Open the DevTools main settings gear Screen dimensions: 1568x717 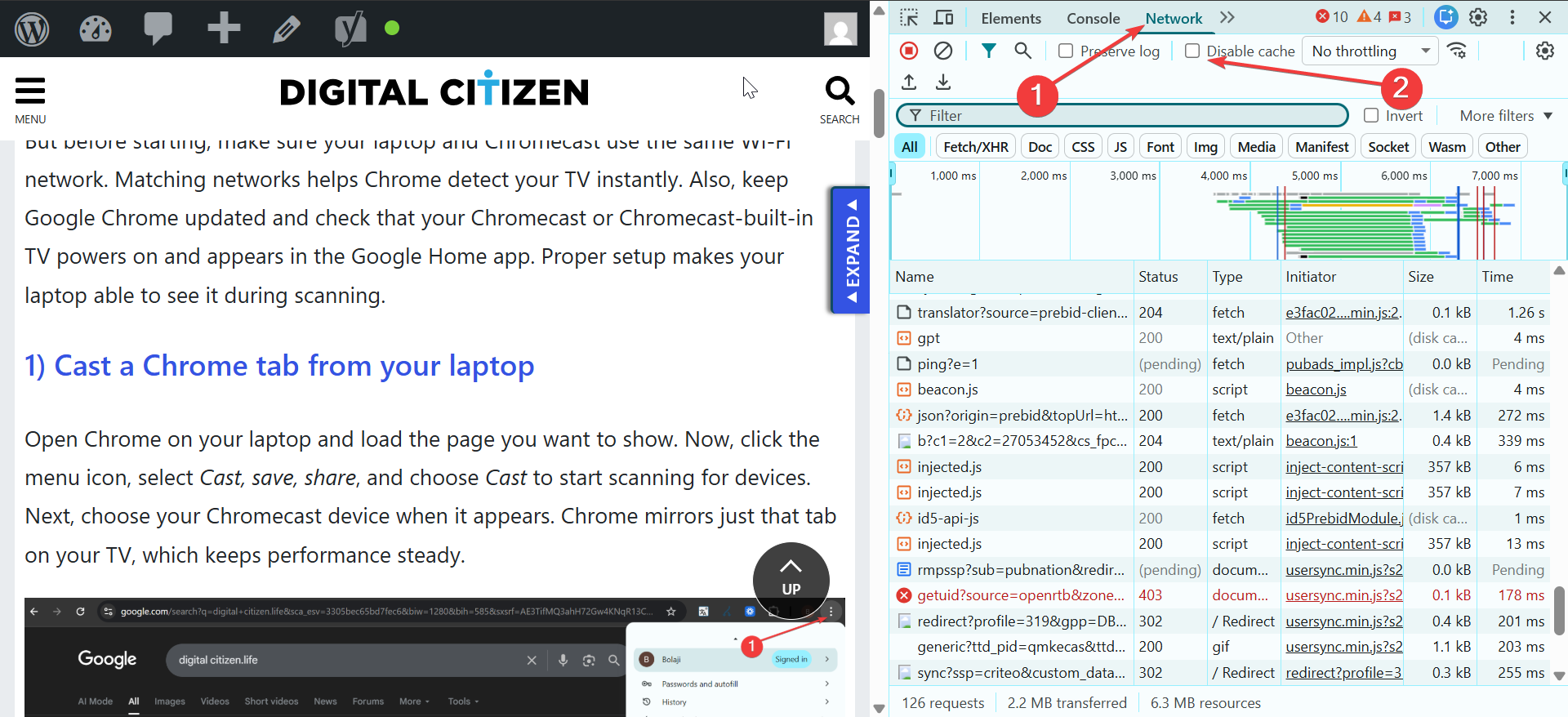point(1478,17)
